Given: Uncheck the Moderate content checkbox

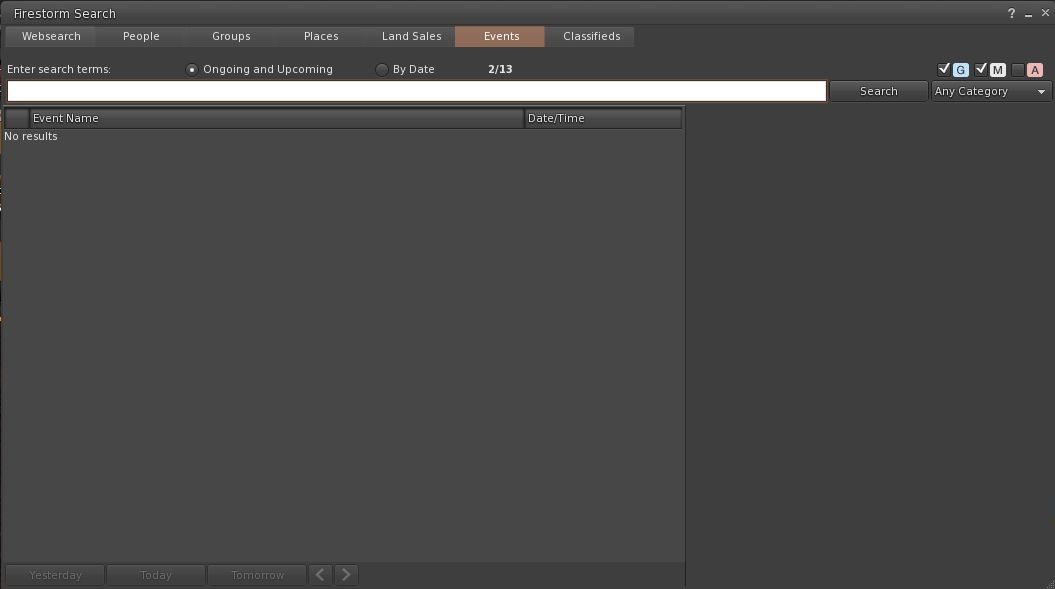Looking at the screenshot, I should pyautogui.click(x=981, y=69).
